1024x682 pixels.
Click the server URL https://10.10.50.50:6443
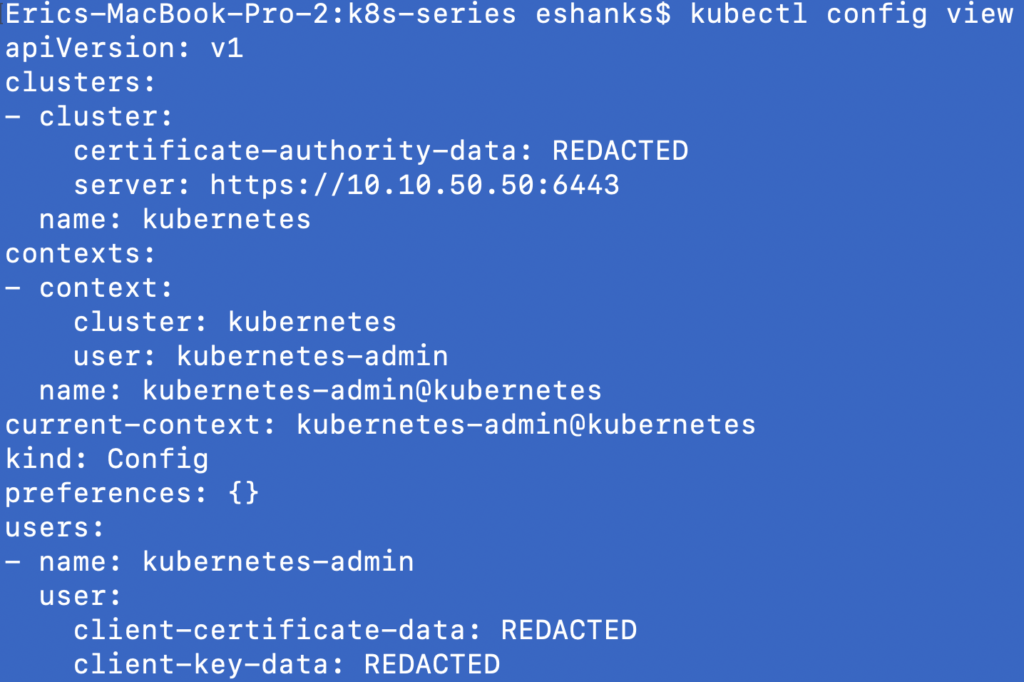click(414, 185)
